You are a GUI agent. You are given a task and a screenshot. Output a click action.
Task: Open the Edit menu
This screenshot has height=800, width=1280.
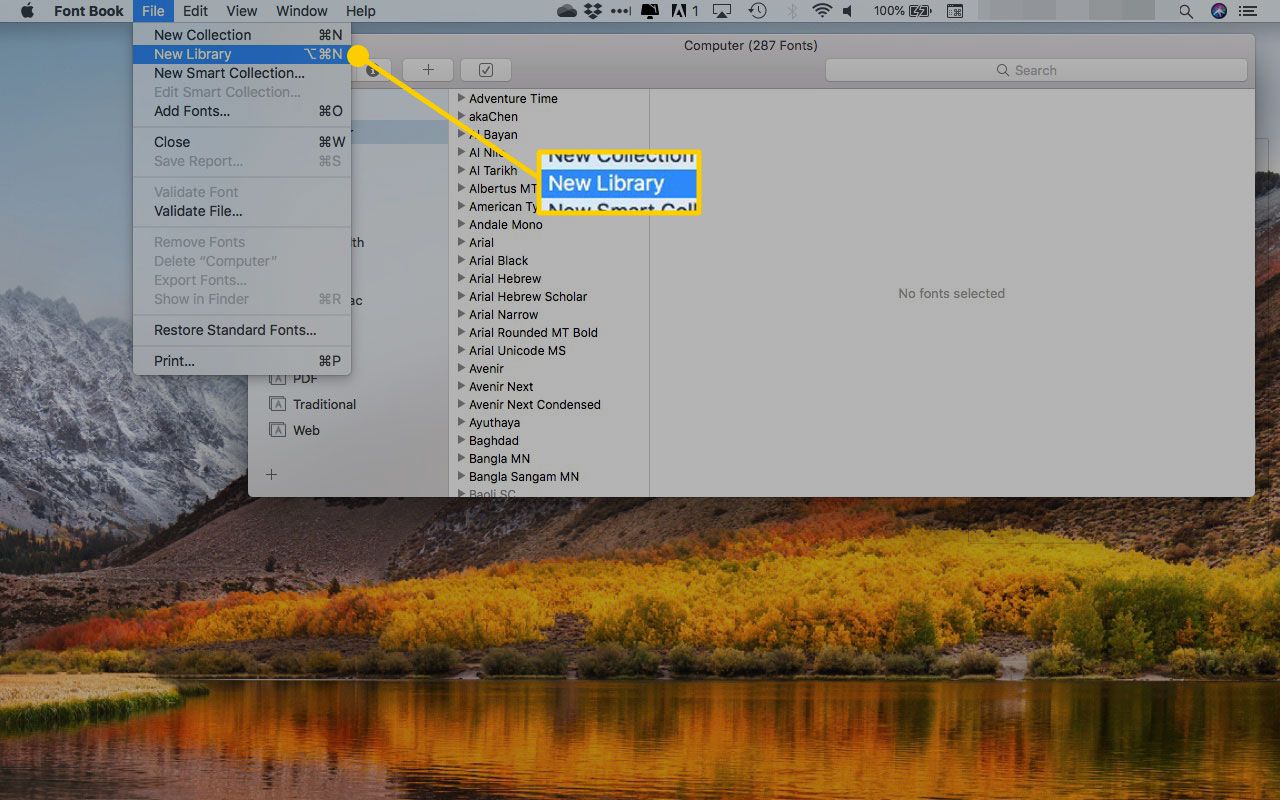point(195,11)
